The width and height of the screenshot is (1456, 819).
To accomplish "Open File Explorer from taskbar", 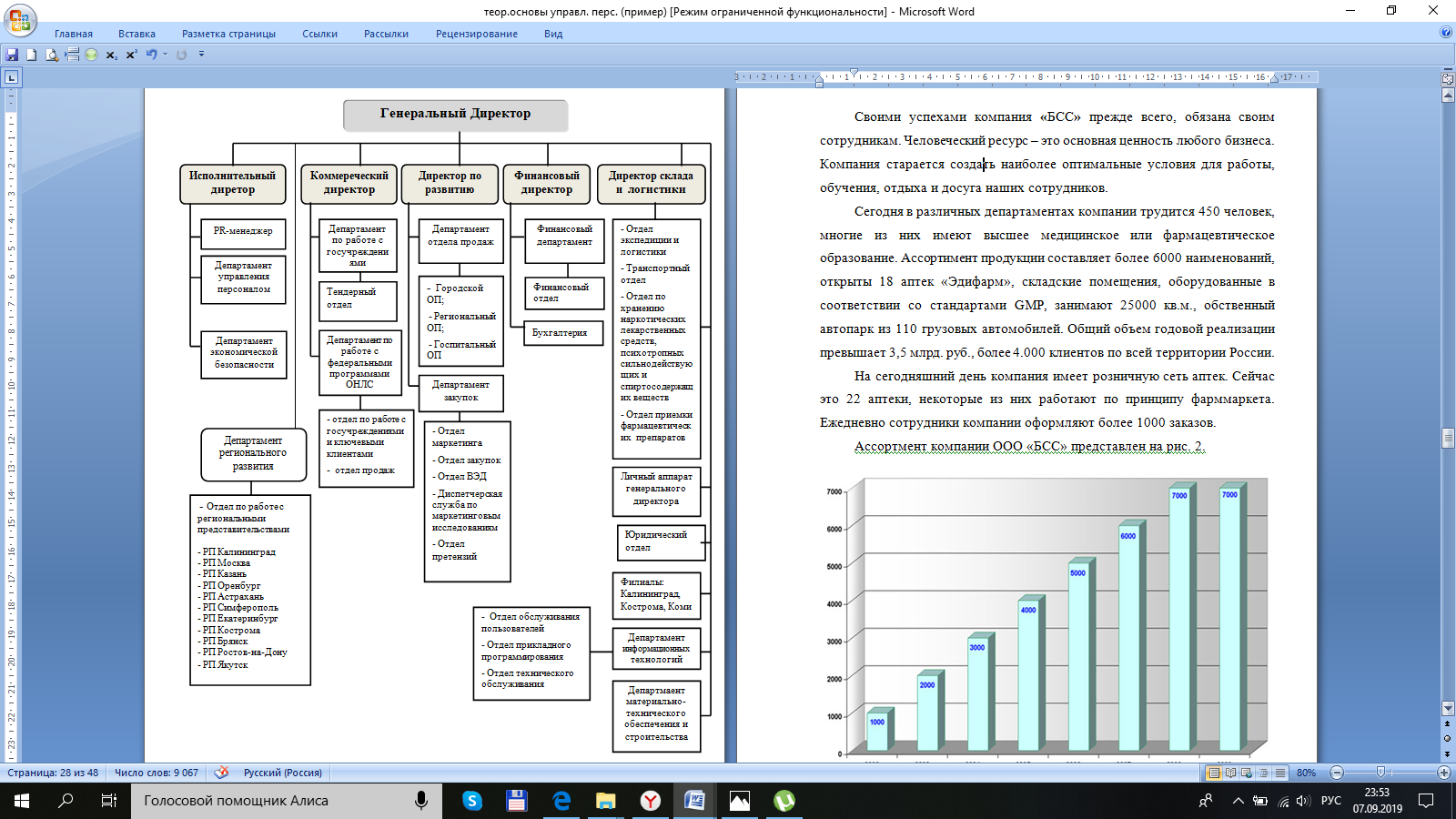I will pos(606,801).
